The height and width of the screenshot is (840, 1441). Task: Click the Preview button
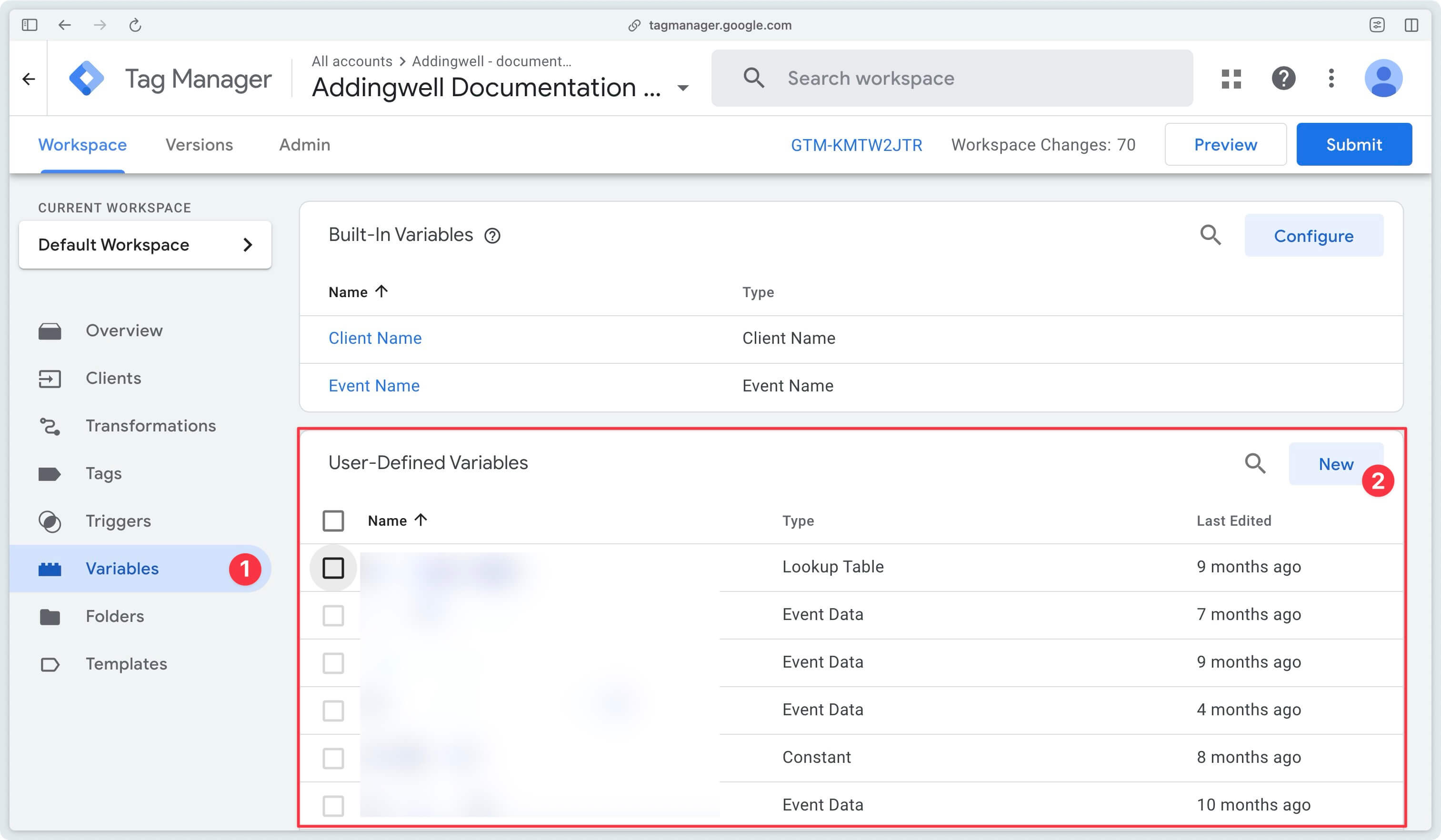[1225, 145]
